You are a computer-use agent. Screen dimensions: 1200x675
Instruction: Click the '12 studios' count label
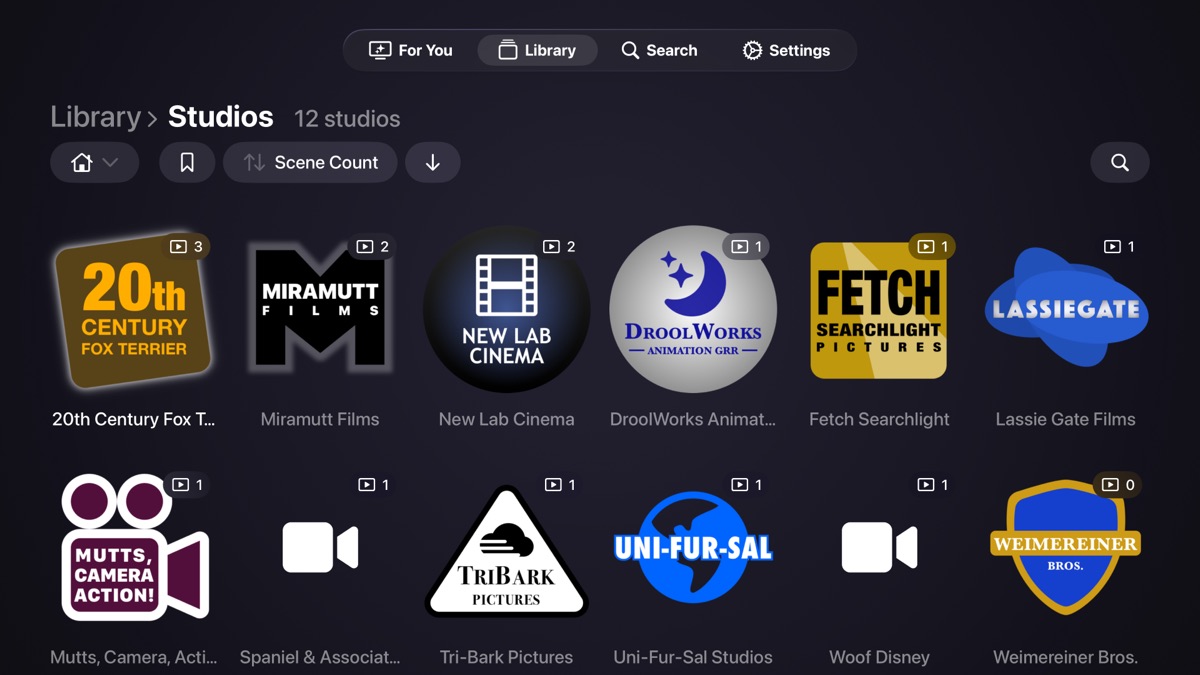coord(347,119)
